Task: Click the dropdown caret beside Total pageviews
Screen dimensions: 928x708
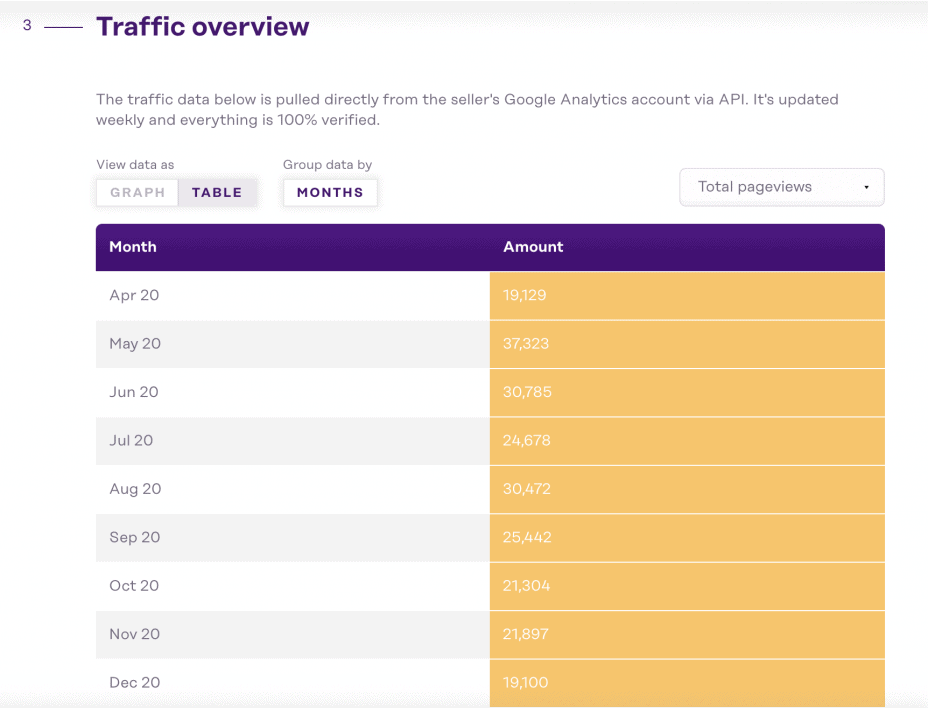Action: coord(866,187)
